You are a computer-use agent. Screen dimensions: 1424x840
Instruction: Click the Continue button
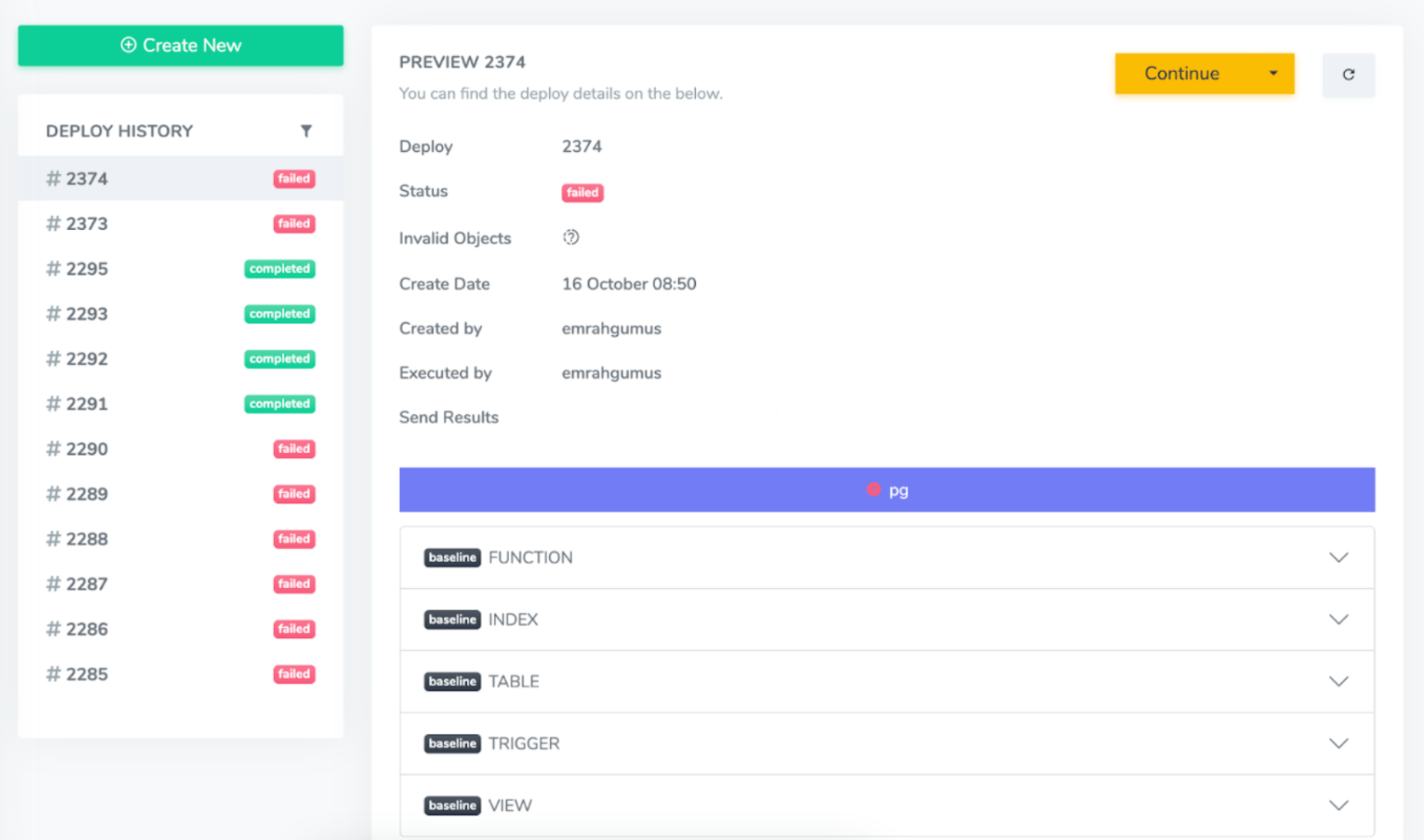pos(1181,74)
